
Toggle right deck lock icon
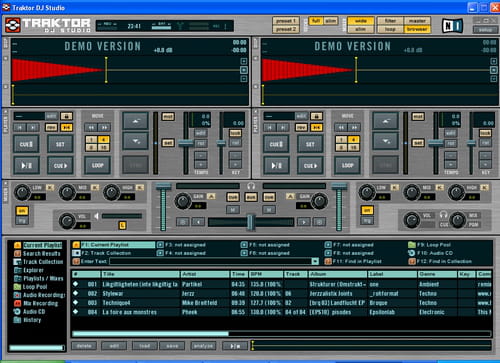click(316, 116)
